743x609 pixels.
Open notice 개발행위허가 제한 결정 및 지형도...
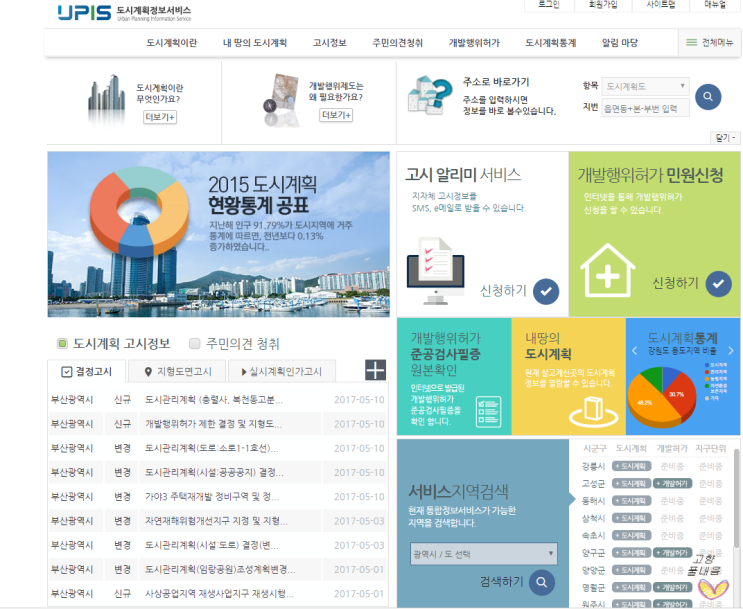coord(213,424)
